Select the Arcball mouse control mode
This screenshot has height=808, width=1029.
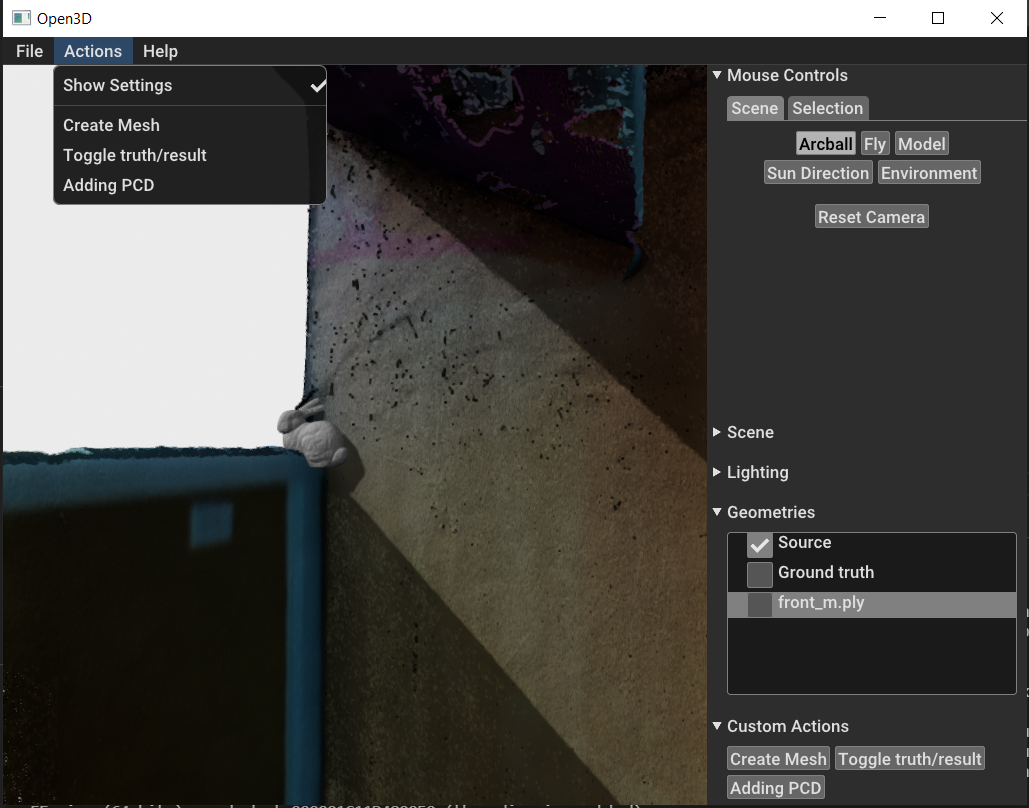point(825,143)
